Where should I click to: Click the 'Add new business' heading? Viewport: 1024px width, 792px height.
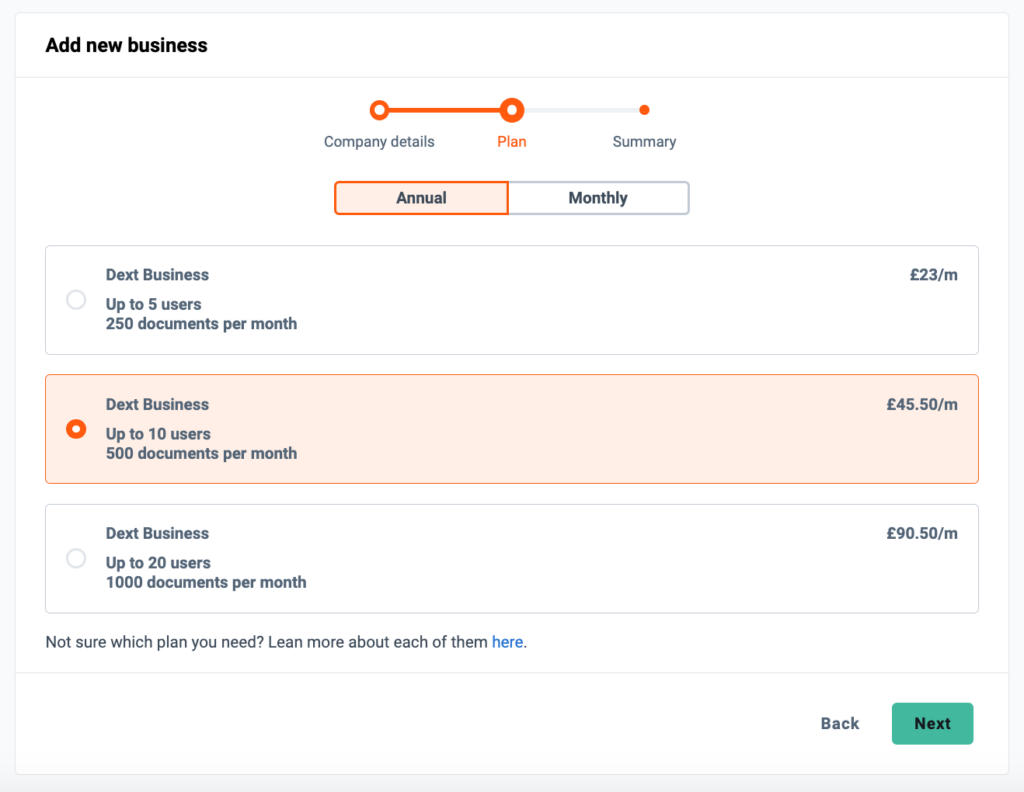pos(127,45)
